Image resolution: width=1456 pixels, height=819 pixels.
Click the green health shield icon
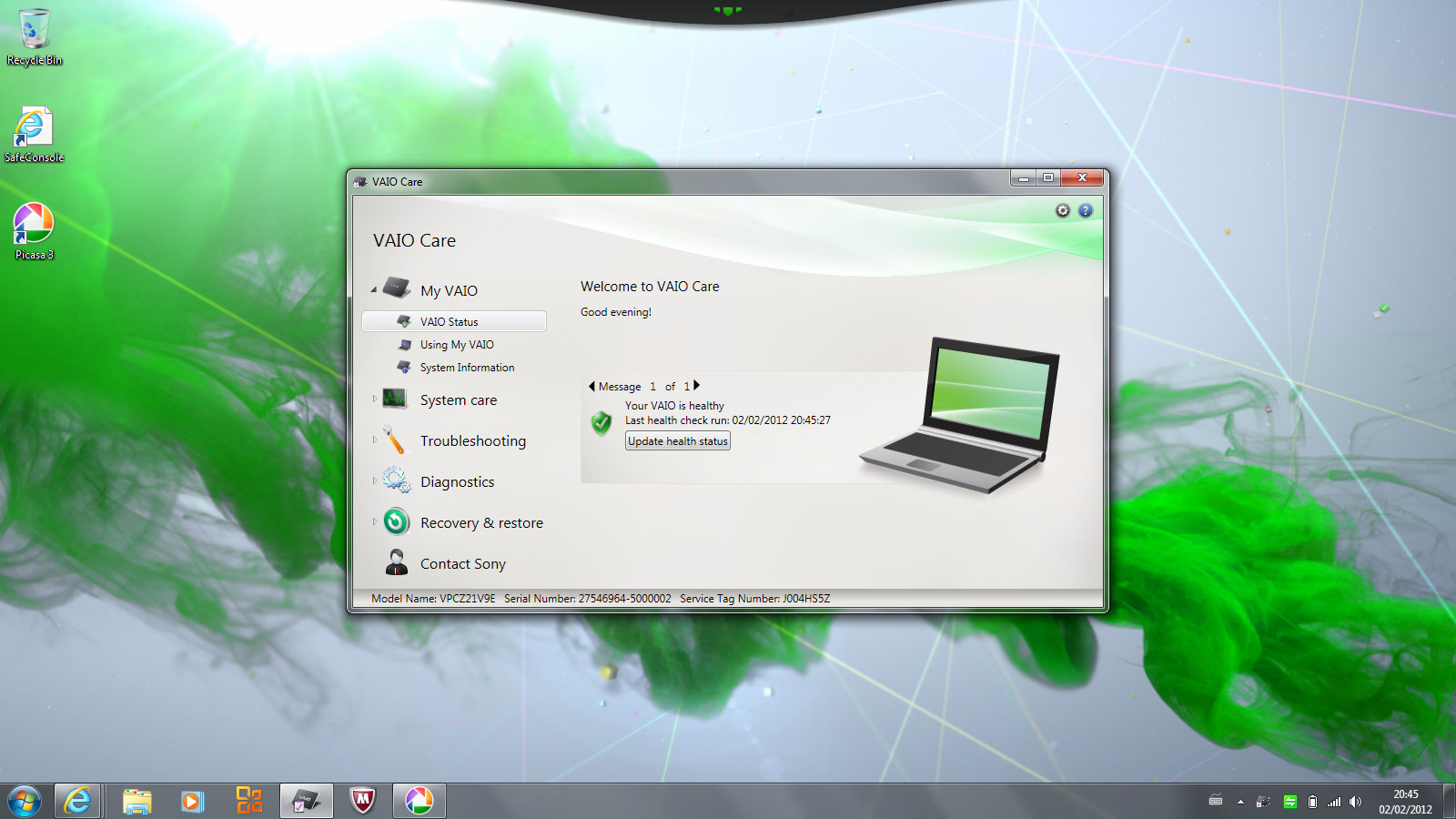pyautogui.click(x=602, y=422)
